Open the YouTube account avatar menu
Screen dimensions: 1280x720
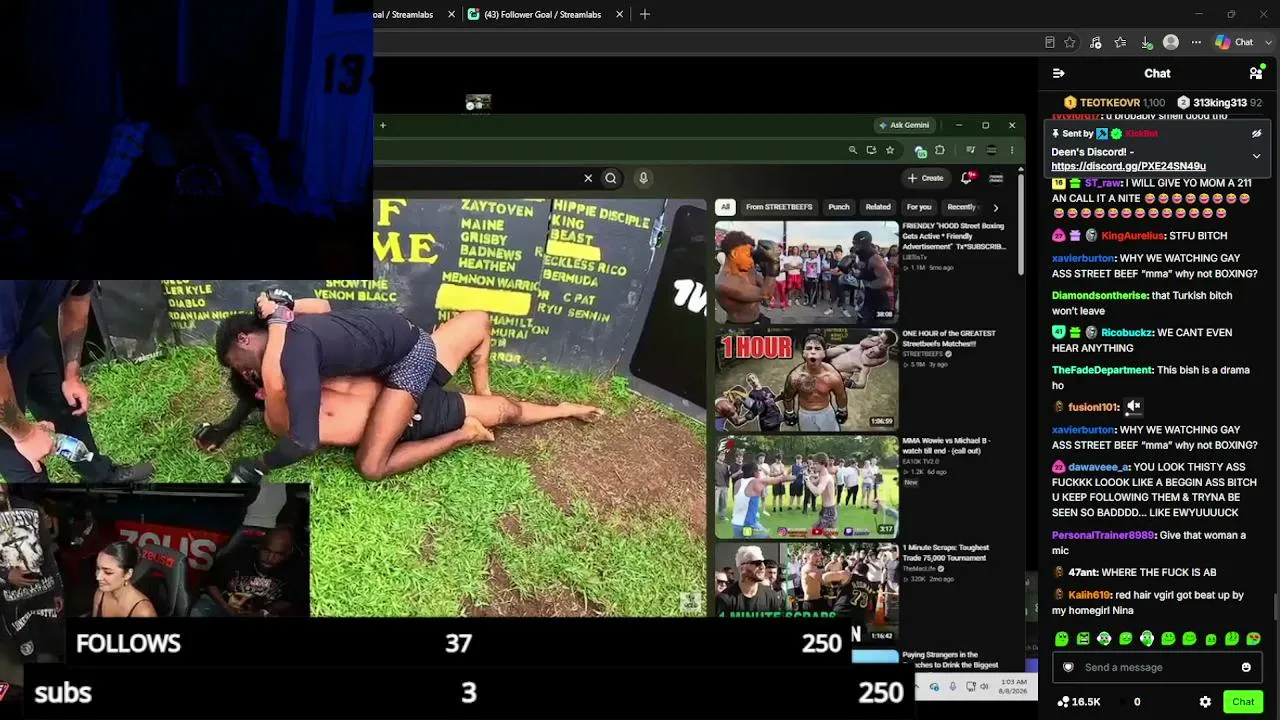(x=996, y=178)
